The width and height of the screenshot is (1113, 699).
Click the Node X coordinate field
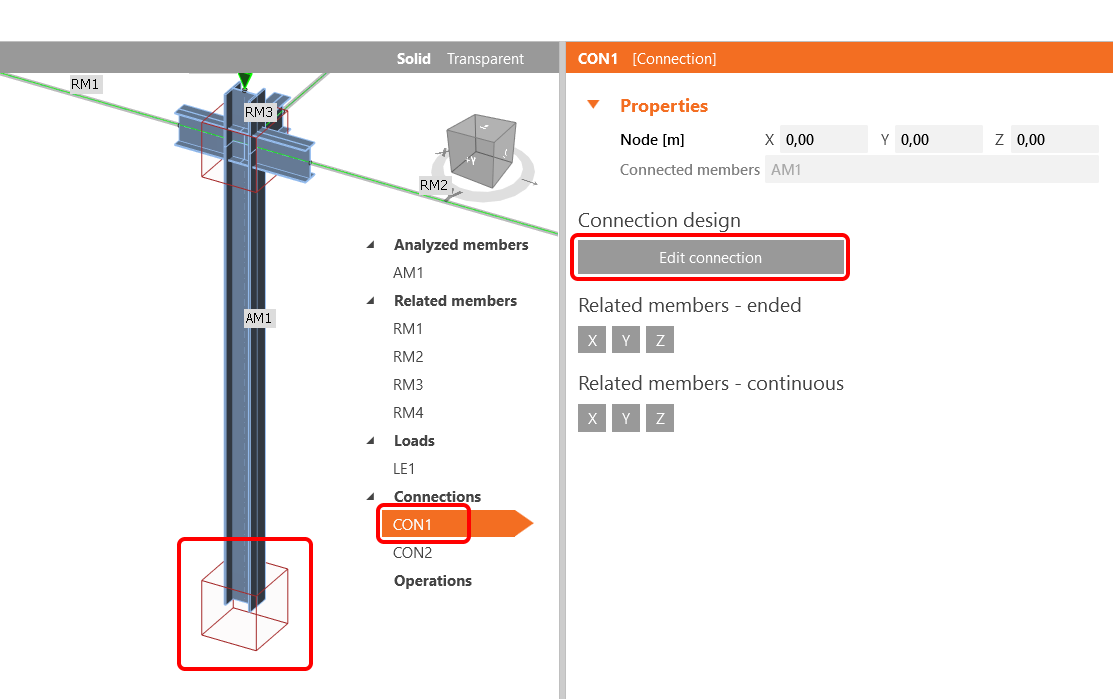(823, 140)
